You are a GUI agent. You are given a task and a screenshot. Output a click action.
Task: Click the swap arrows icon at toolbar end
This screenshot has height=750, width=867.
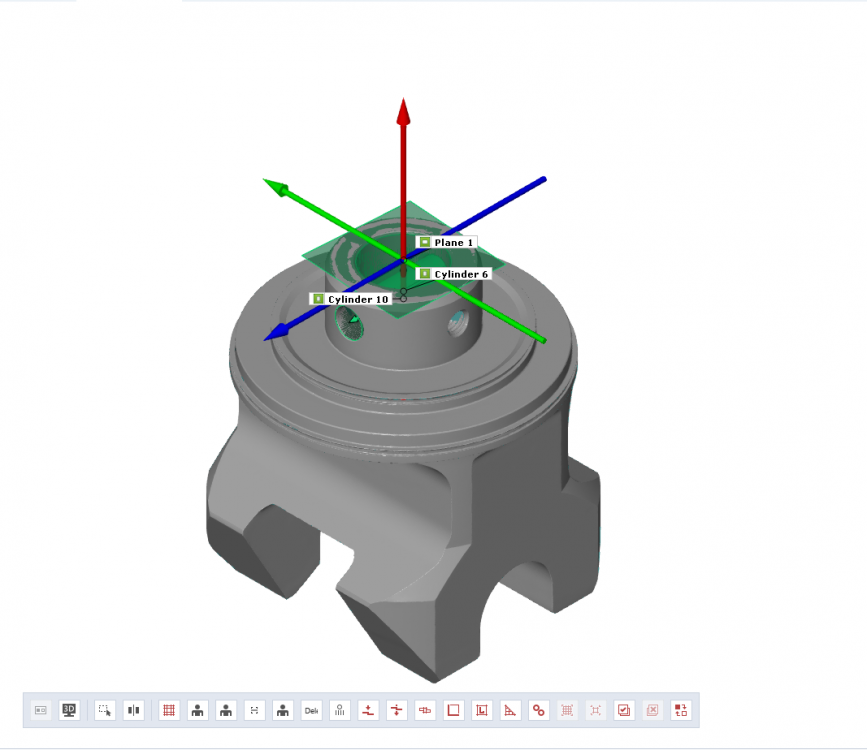[681, 710]
